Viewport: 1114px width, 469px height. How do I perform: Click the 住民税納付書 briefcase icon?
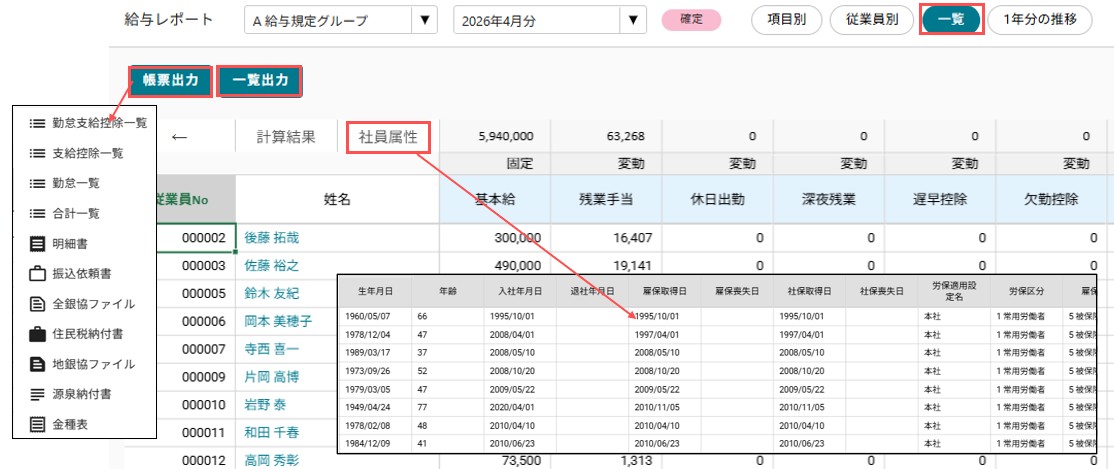pyautogui.click(x=37, y=333)
